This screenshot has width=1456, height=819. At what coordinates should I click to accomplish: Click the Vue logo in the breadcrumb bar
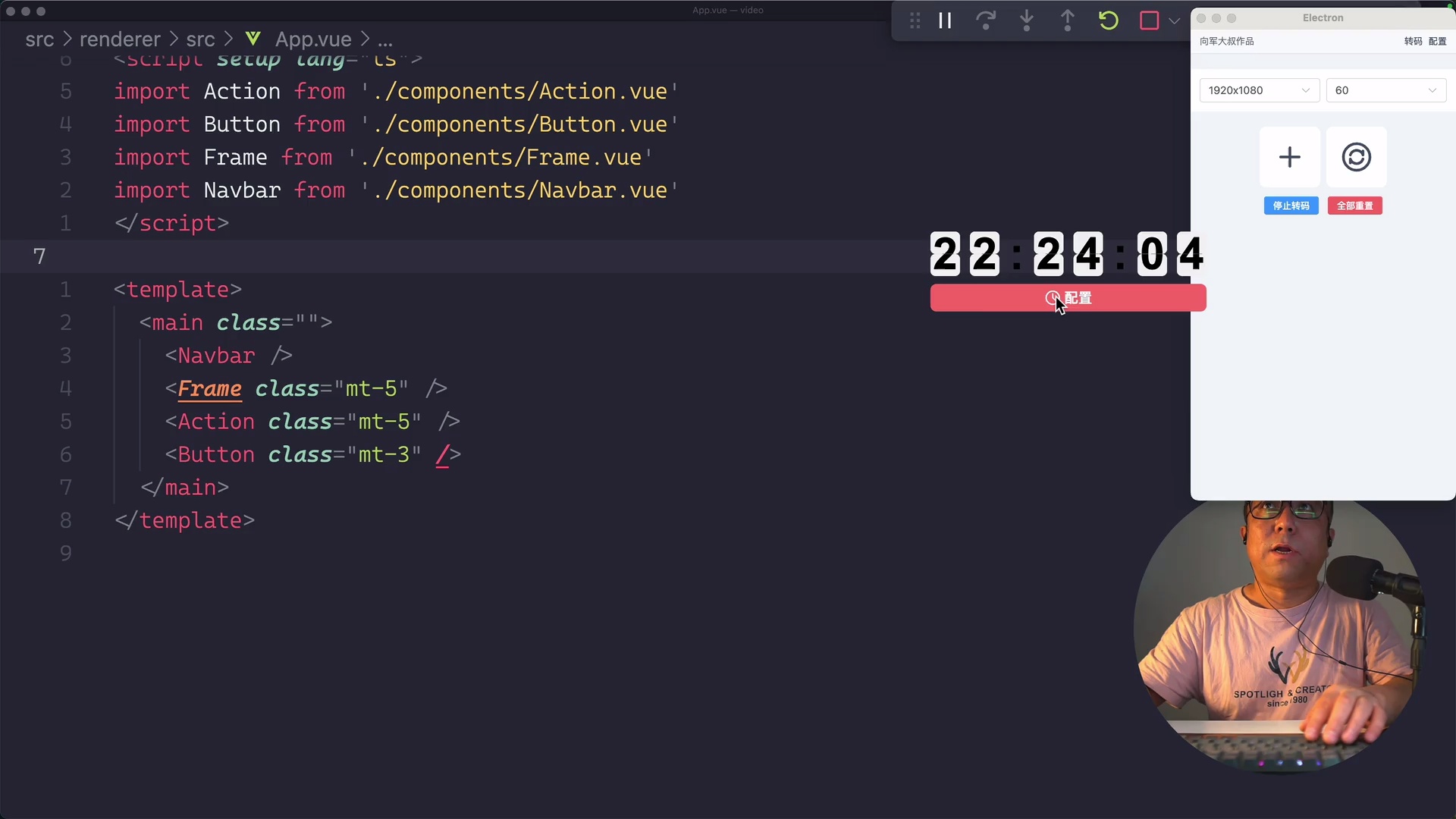coord(253,38)
